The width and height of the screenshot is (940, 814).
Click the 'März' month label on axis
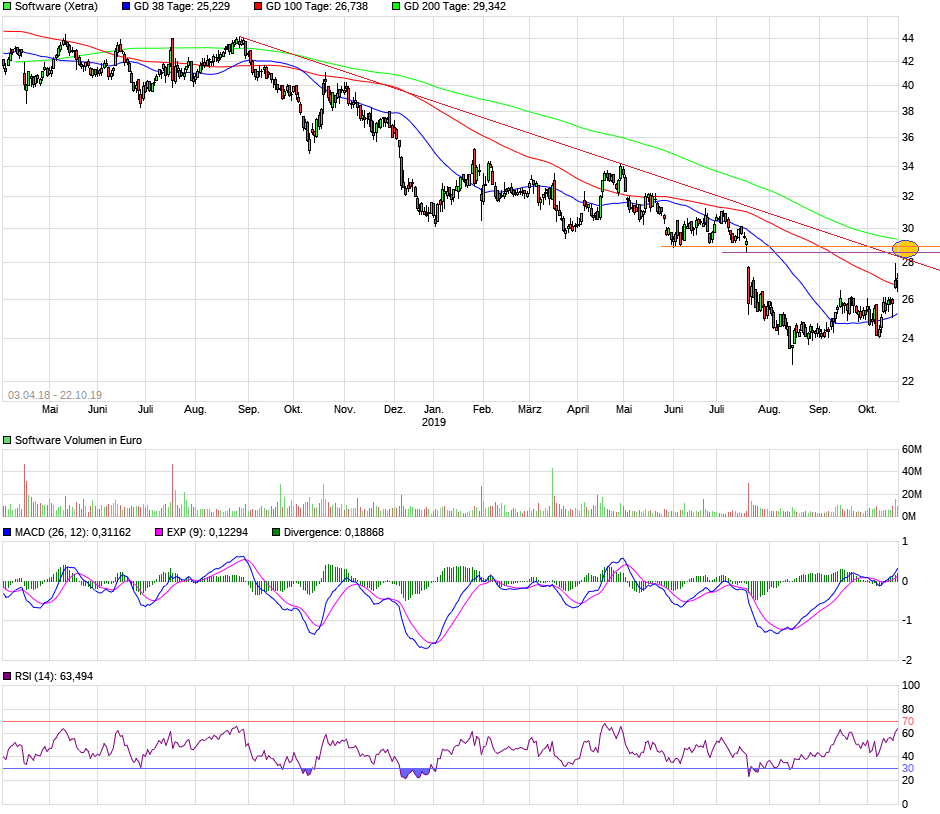[x=529, y=409]
